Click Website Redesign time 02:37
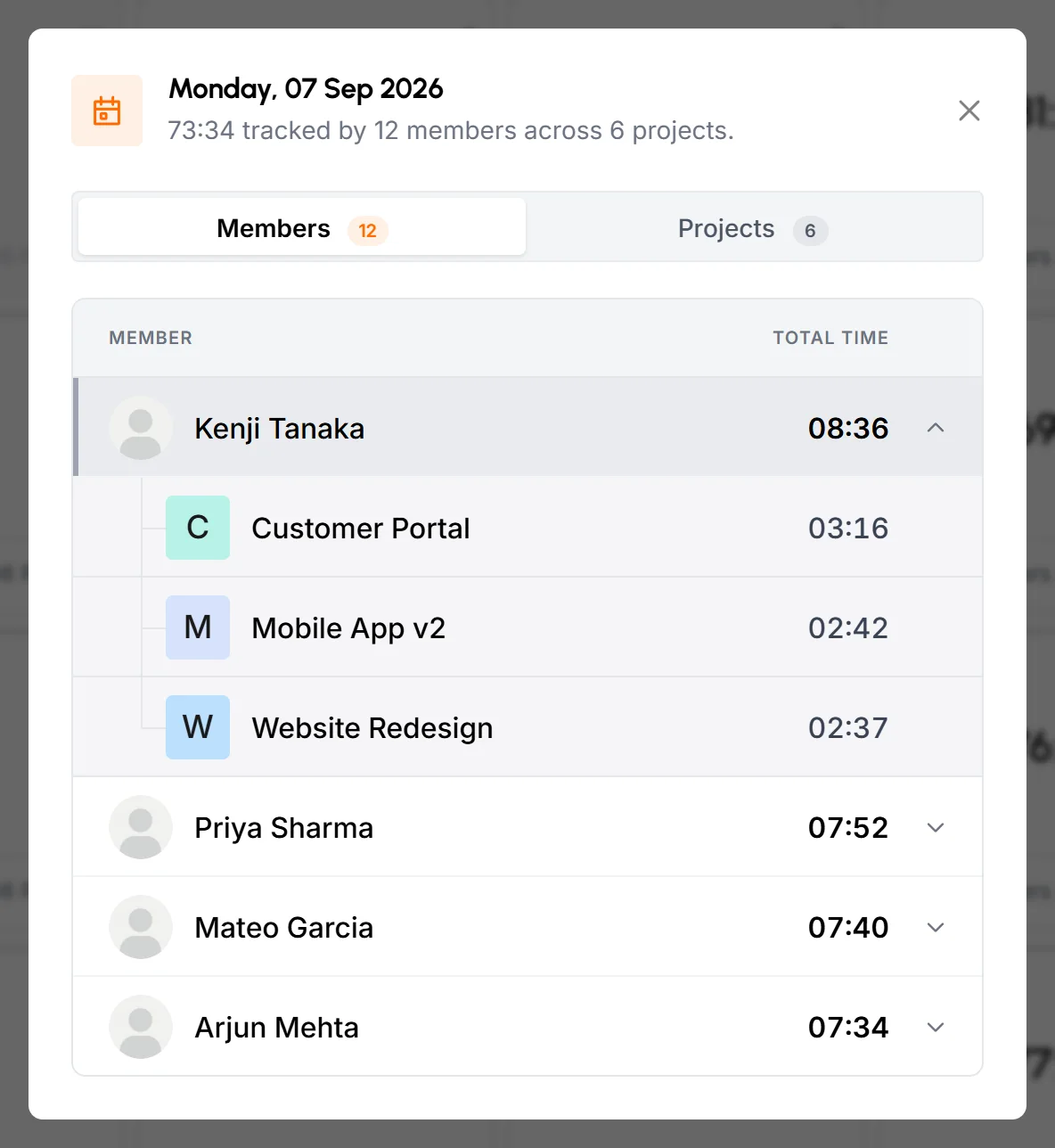Image resolution: width=1055 pixels, height=1148 pixels. click(848, 728)
